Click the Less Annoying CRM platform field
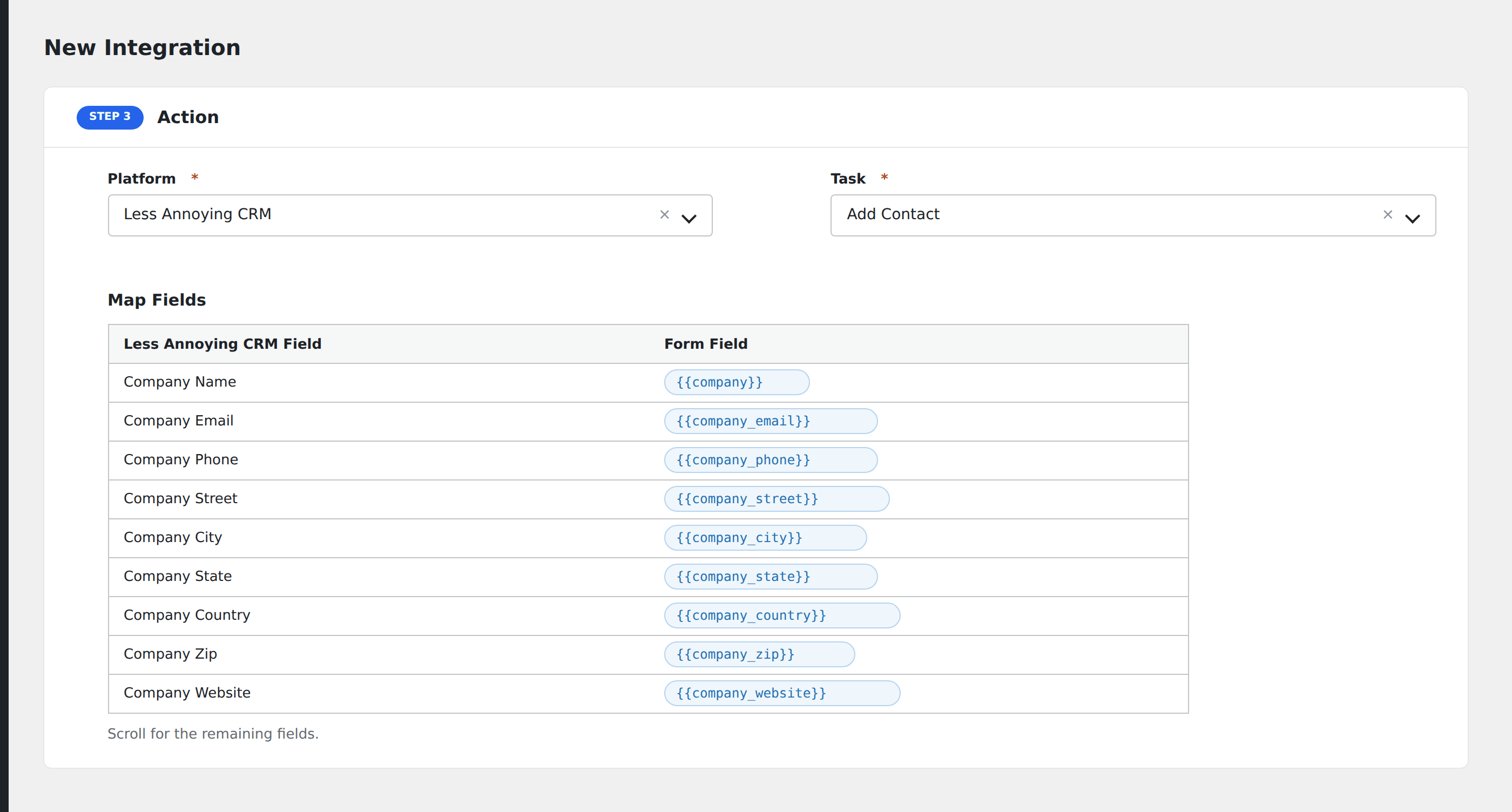Viewport: 1512px width, 812px height. 410,215
